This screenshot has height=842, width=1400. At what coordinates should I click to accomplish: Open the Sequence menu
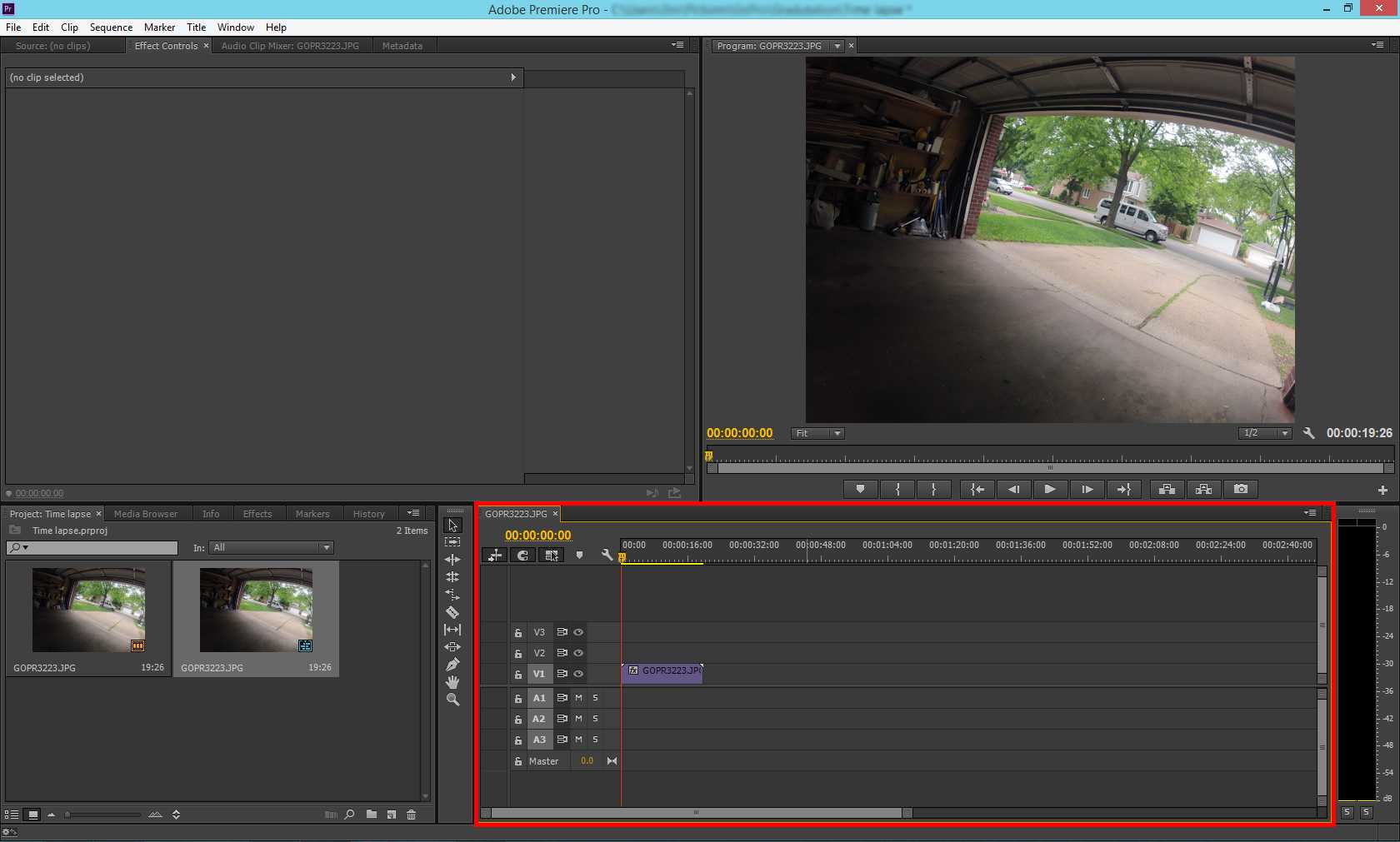[x=111, y=27]
